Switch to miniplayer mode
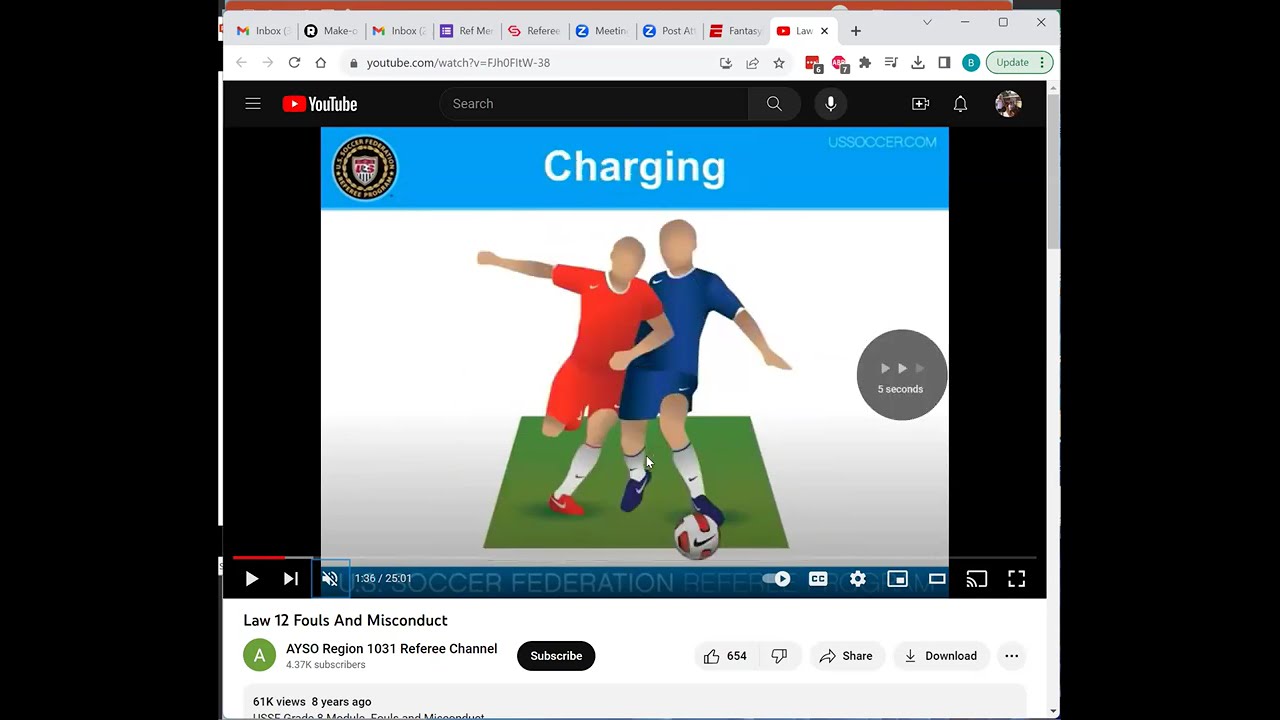The width and height of the screenshot is (1280, 720). click(x=897, y=579)
